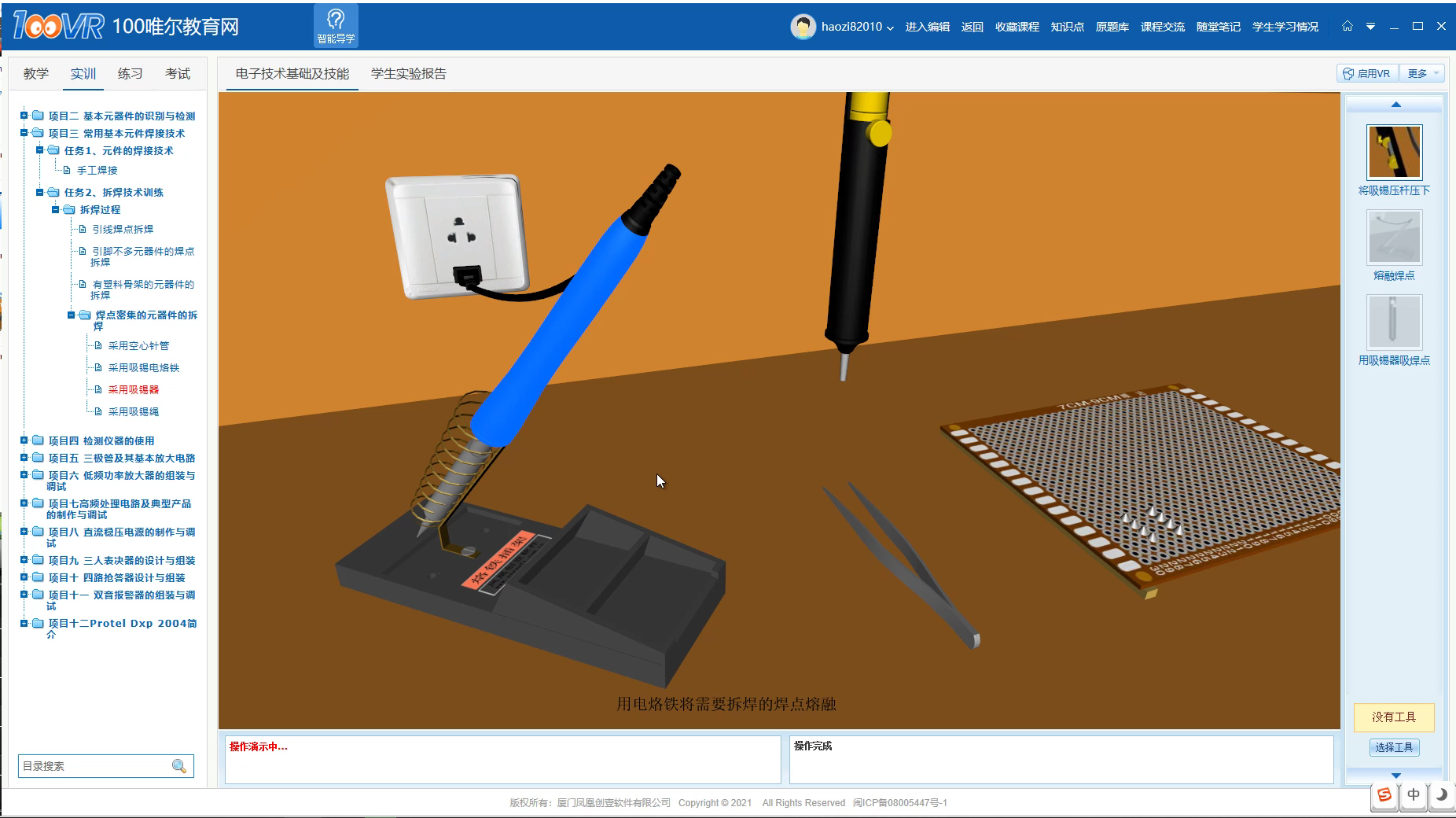
Task: Expand 项目四 检测仪器的使用 tree node
Action: [x=24, y=440]
